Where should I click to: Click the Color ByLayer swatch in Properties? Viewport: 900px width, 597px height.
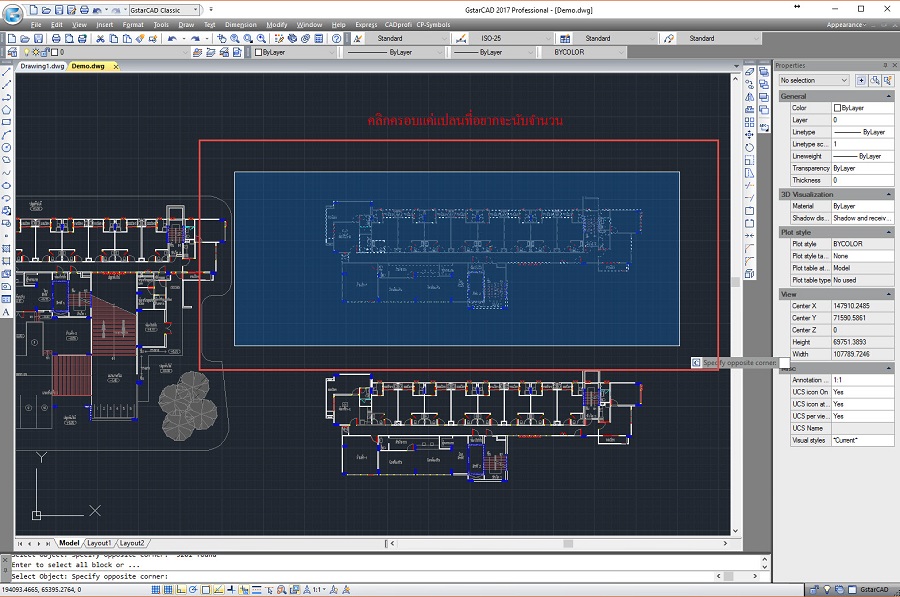click(837, 108)
